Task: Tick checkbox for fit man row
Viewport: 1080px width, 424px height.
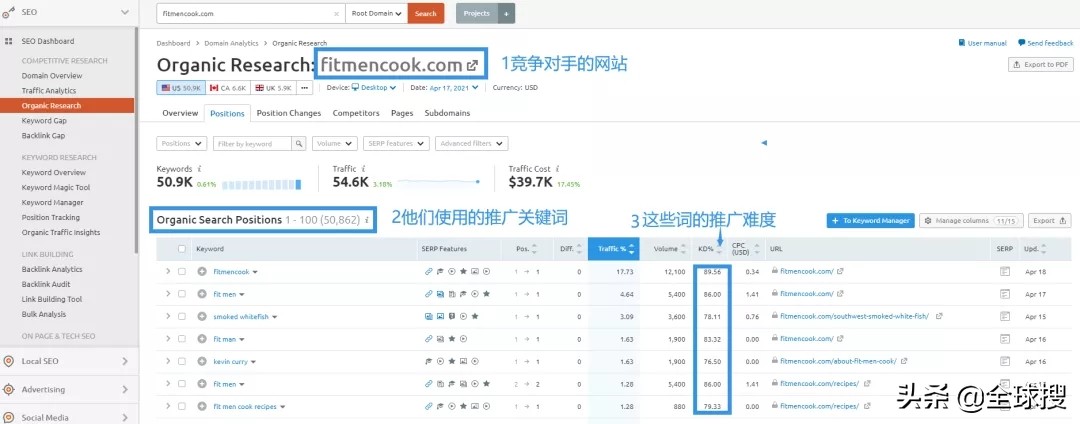Action: click(x=182, y=339)
